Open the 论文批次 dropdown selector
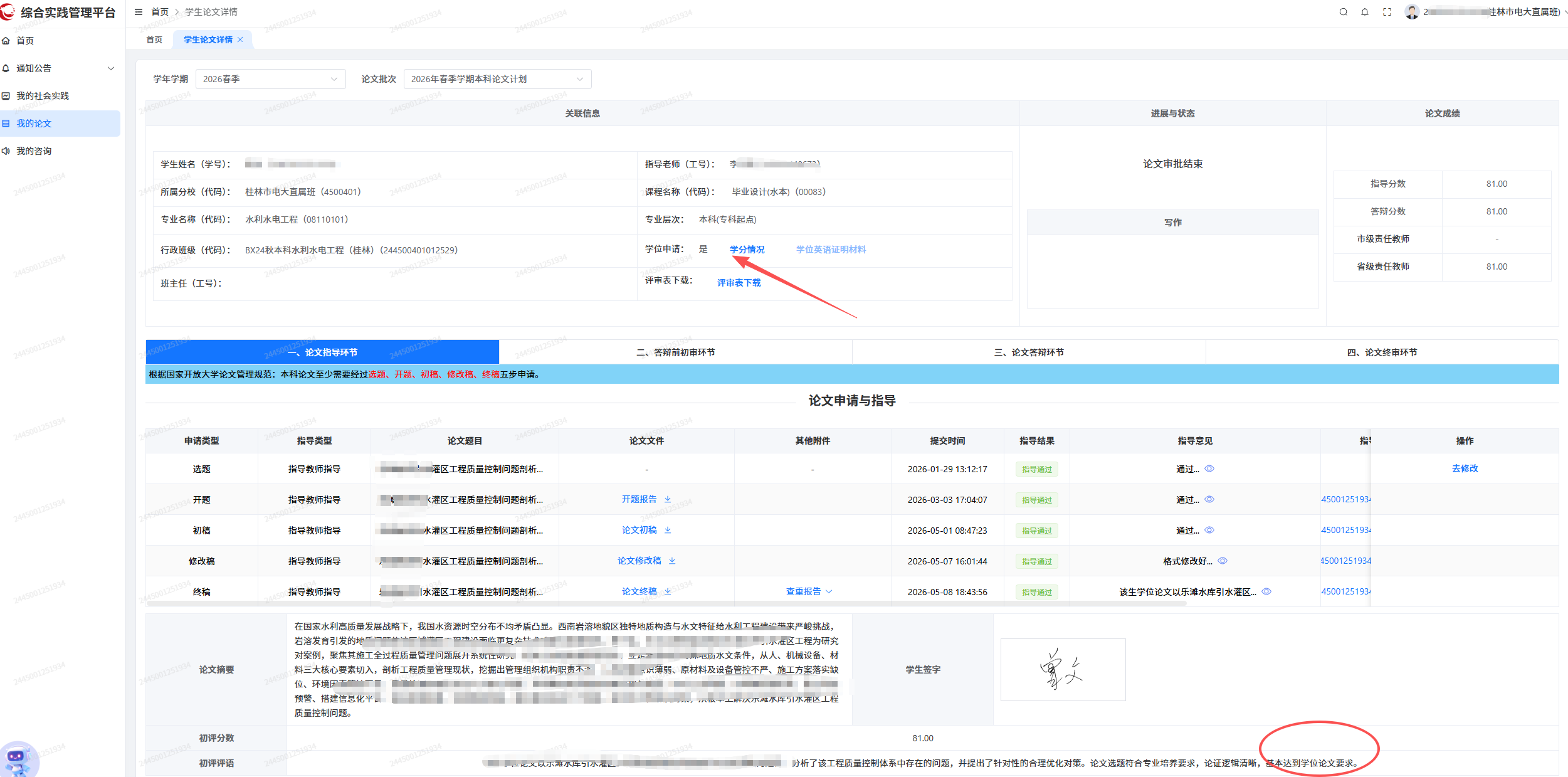1568x777 pixels. pos(497,79)
